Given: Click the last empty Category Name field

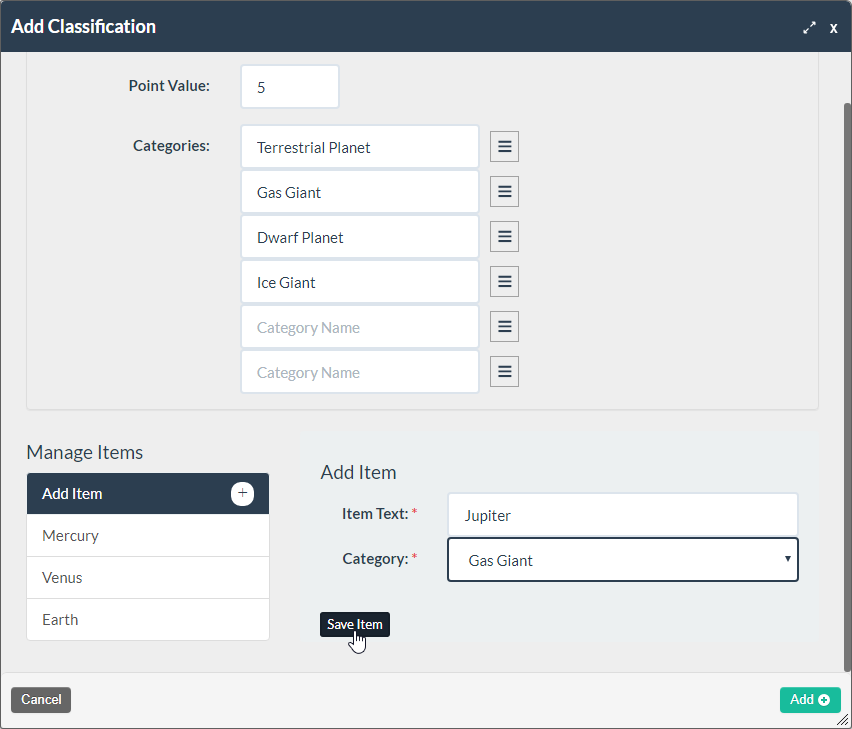Looking at the screenshot, I should coord(360,372).
